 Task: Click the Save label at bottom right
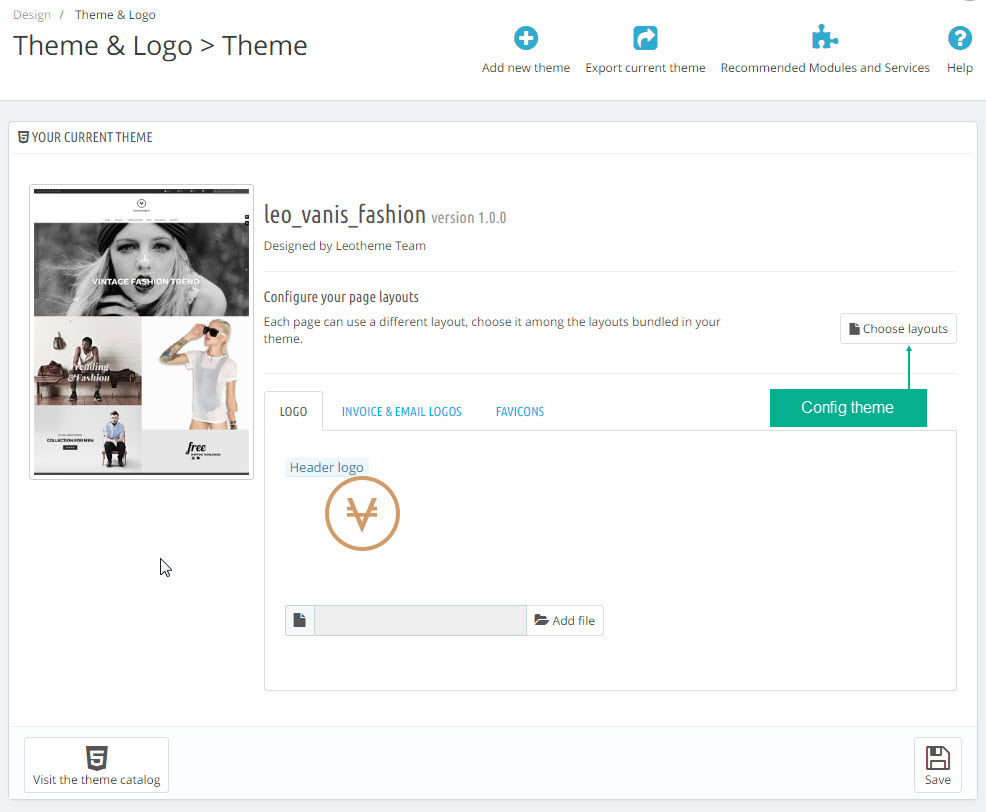(938, 779)
